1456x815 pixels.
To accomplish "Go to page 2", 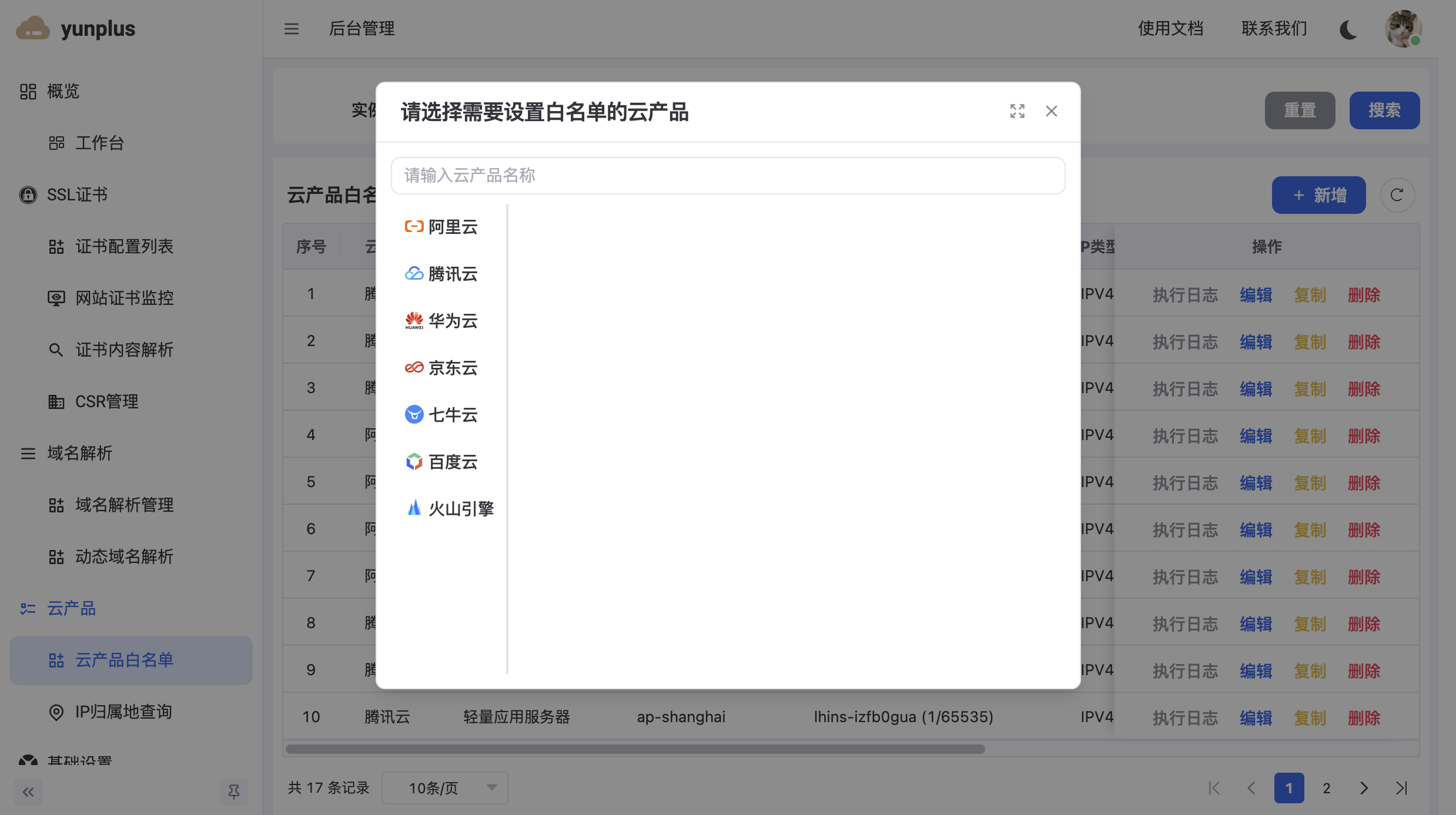I will coord(1327,788).
